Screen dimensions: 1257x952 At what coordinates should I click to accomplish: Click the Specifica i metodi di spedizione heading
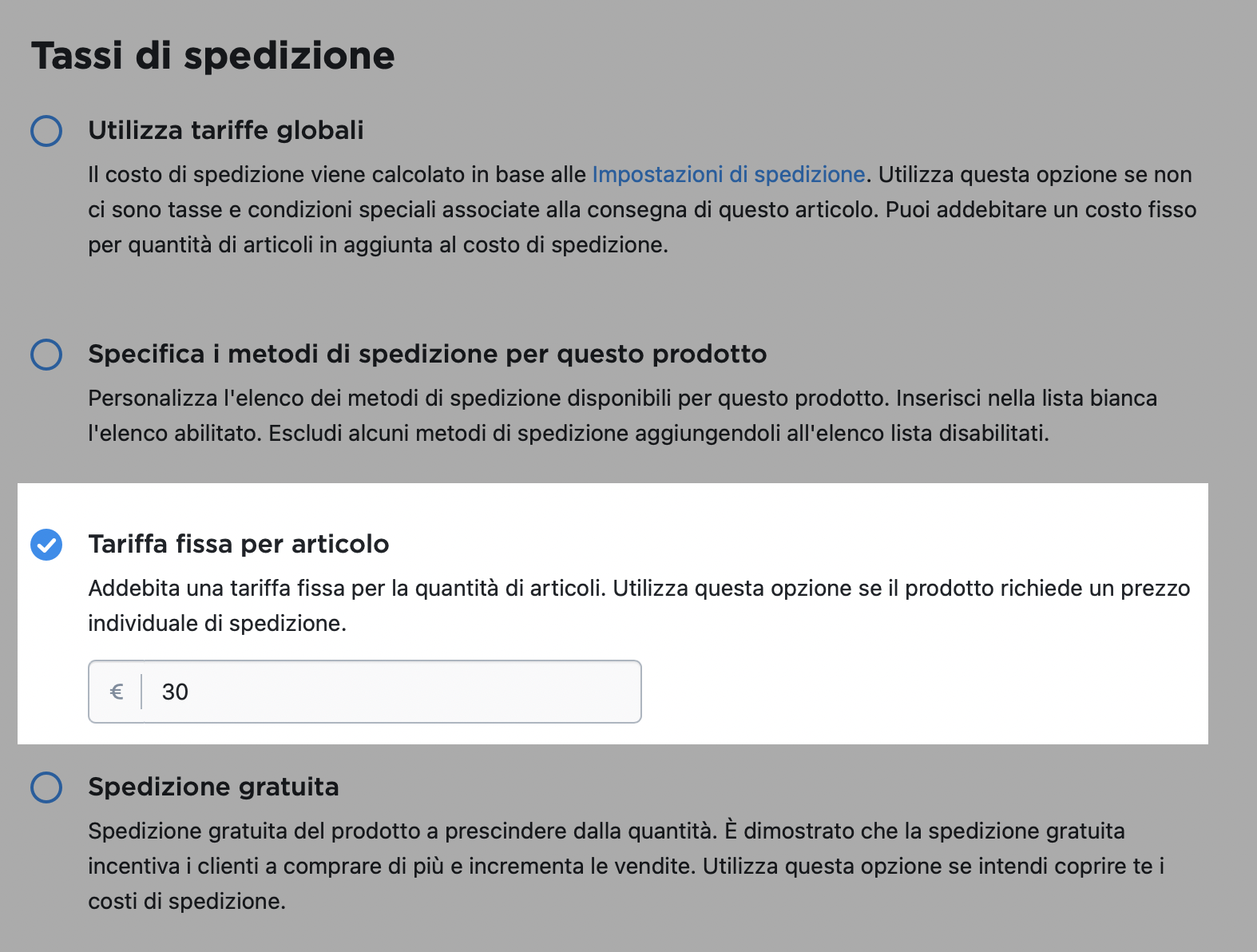pos(427,354)
